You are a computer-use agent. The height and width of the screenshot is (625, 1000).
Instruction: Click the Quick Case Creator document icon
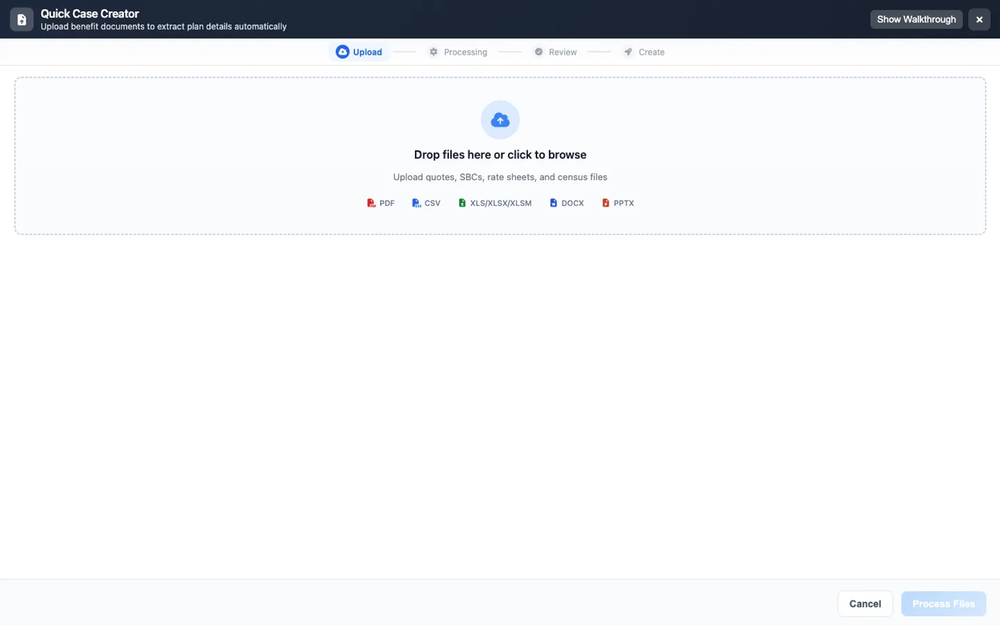tap(22, 19)
